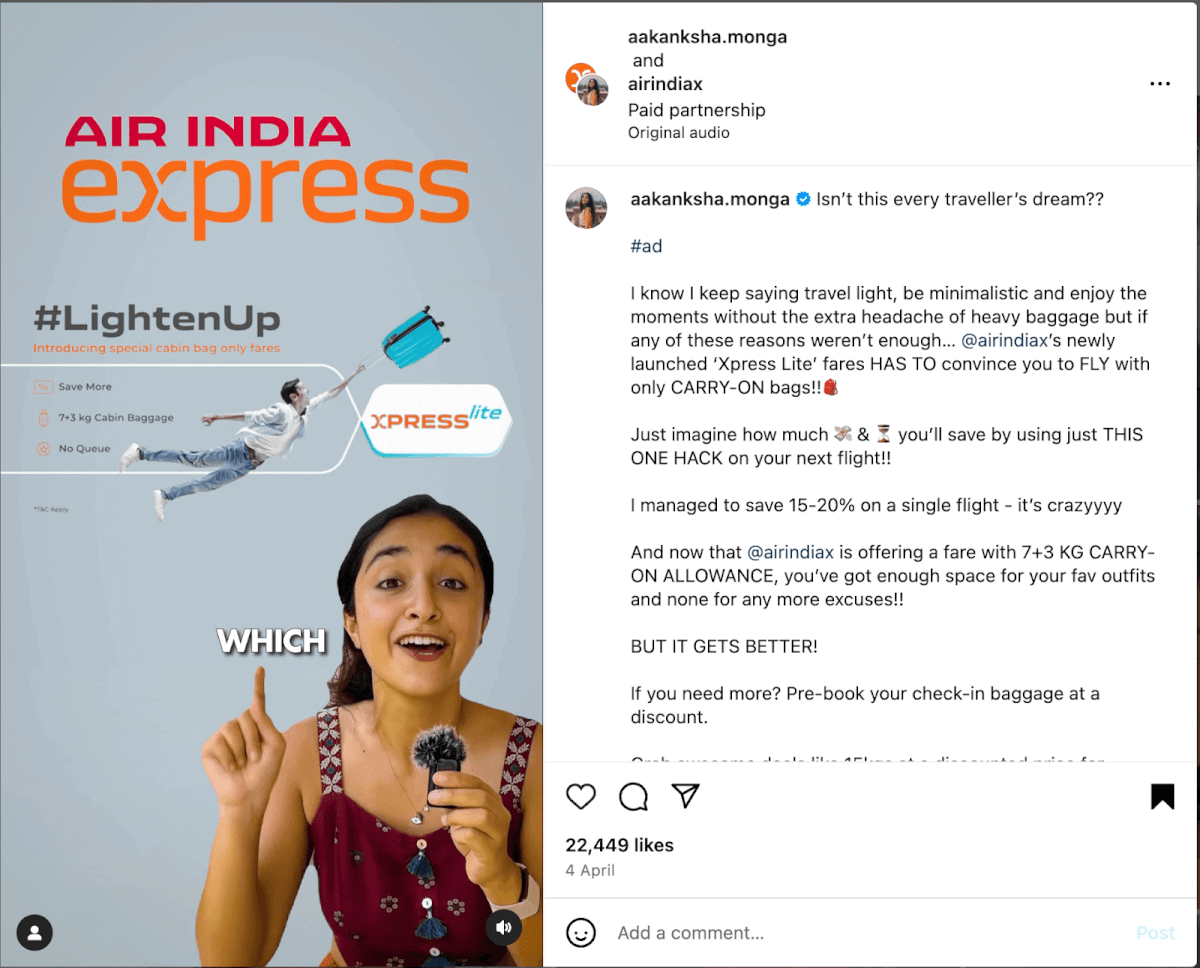1200x968 pixels.
Task: Open aakanksha.monga profile in header
Action: 707,37
